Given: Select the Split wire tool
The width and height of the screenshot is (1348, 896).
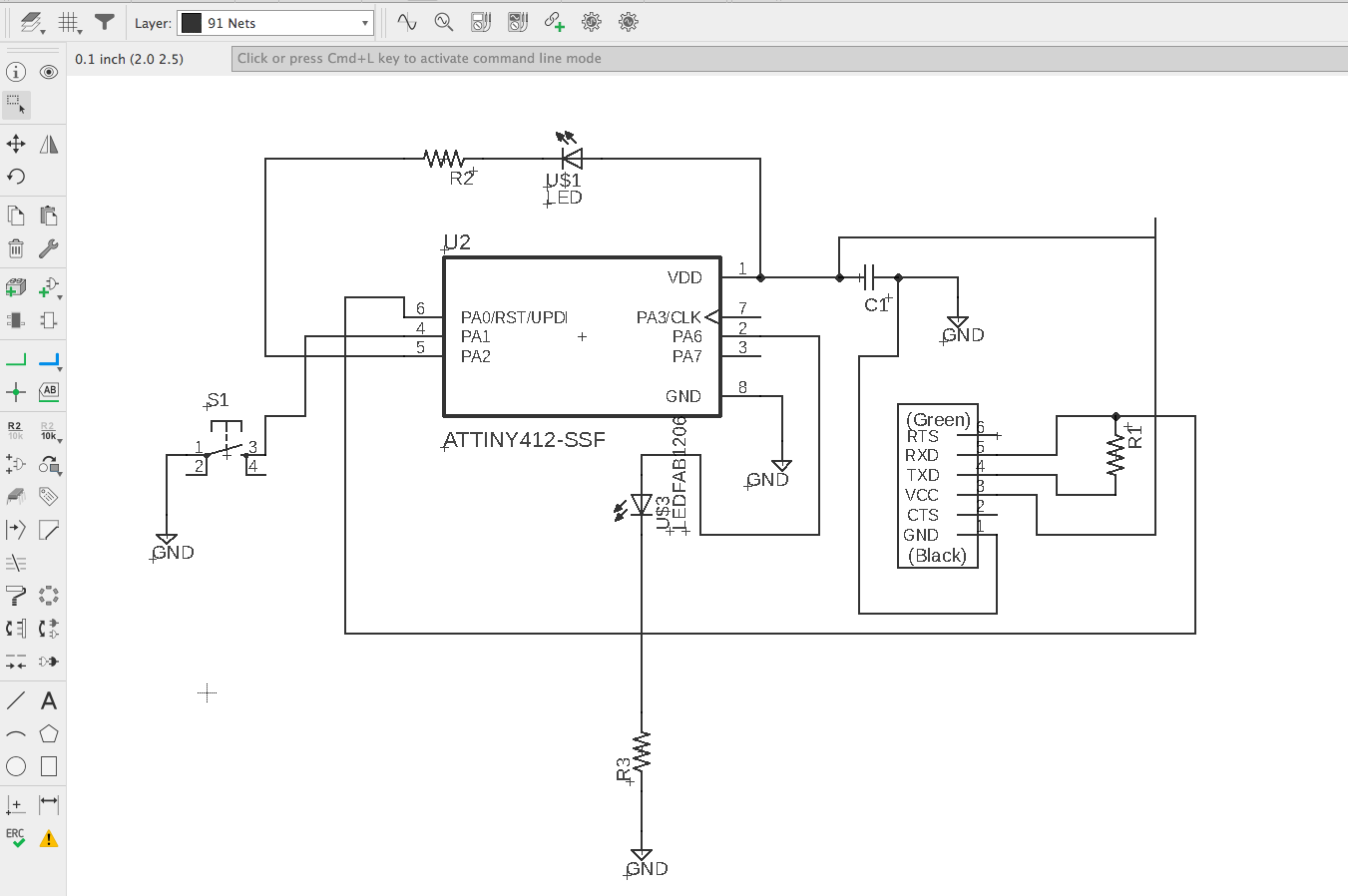Looking at the screenshot, I should (16, 530).
